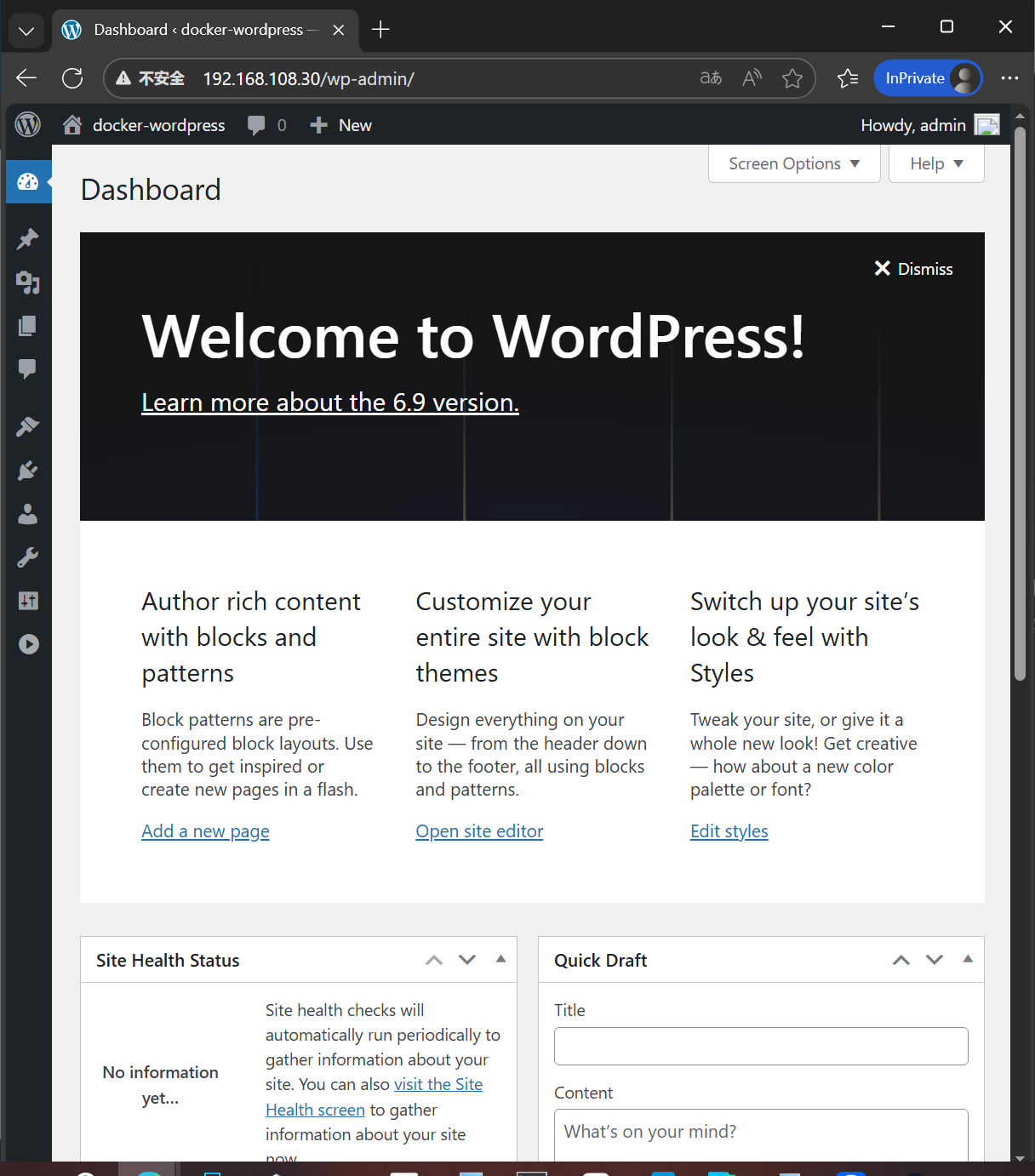Click the page vertical scrollbar
1035x1176 pixels.
pos(1021,404)
